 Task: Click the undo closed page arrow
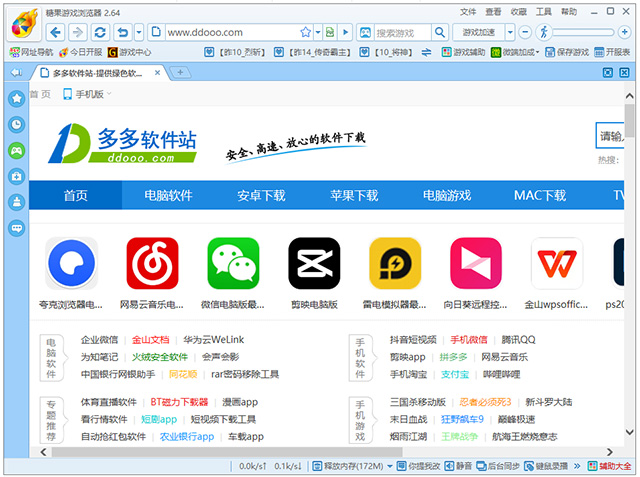(x=123, y=32)
